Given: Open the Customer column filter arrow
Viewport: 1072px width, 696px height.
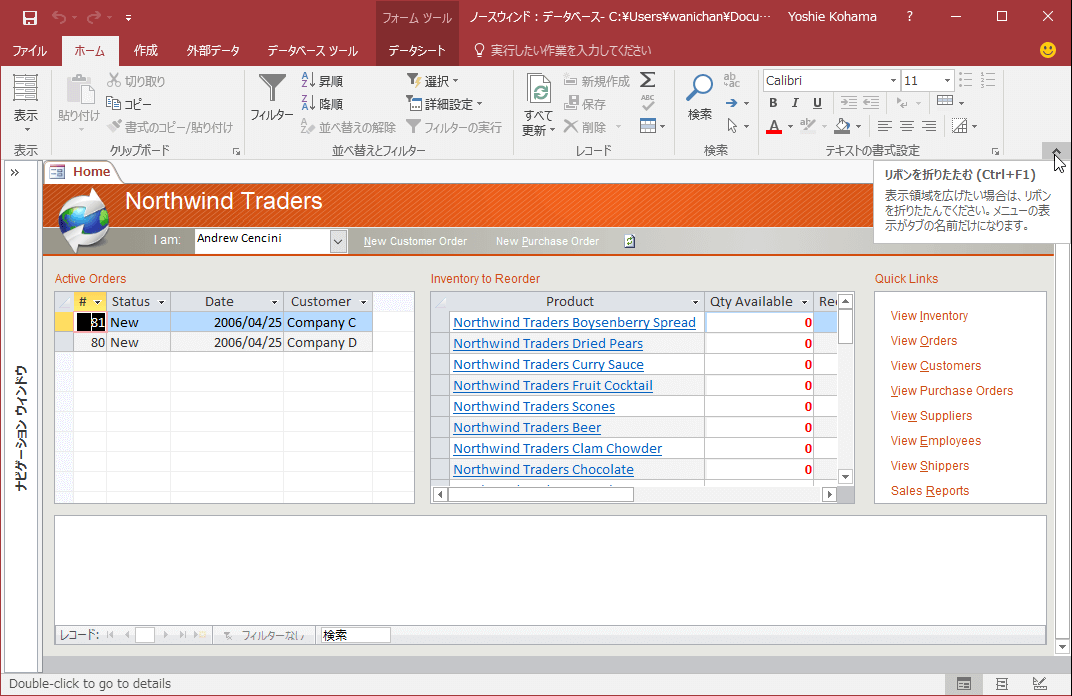Looking at the screenshot, I should pyautogui.click(x=364, y=302).
